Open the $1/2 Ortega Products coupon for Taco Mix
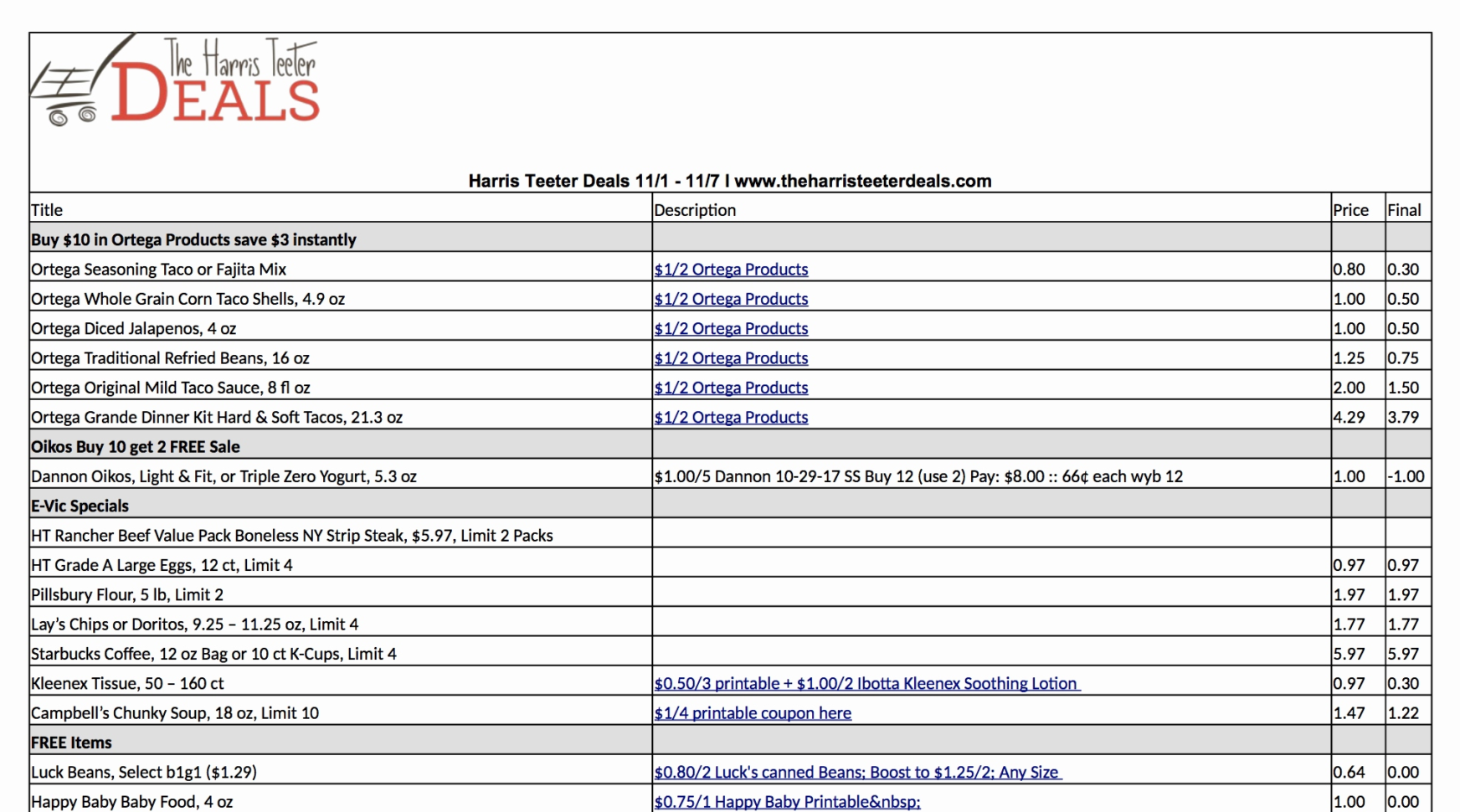This screenshot has width=1460, height=812. (731, 269)
